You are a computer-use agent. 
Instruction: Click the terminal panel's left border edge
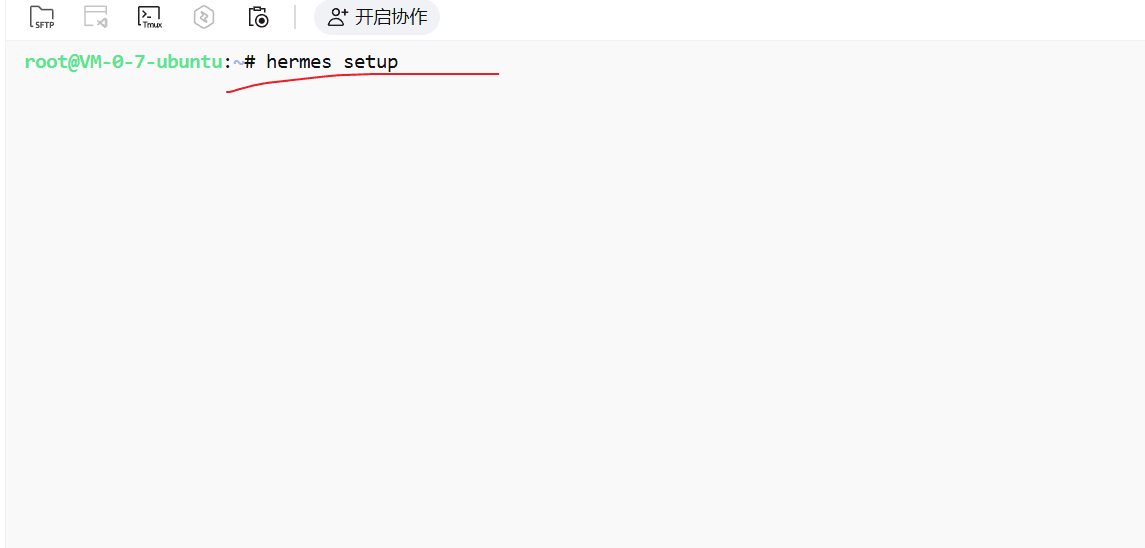coord(5,292)
